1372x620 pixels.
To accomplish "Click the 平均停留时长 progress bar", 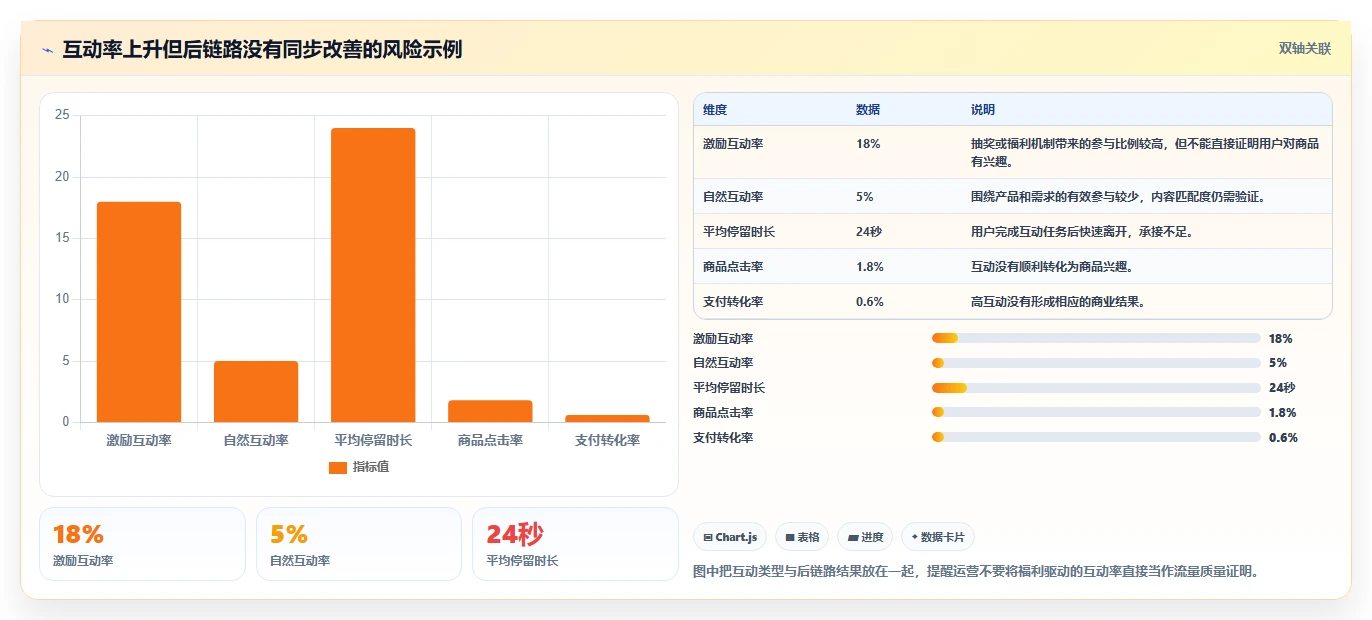I will pos(1096,388).
